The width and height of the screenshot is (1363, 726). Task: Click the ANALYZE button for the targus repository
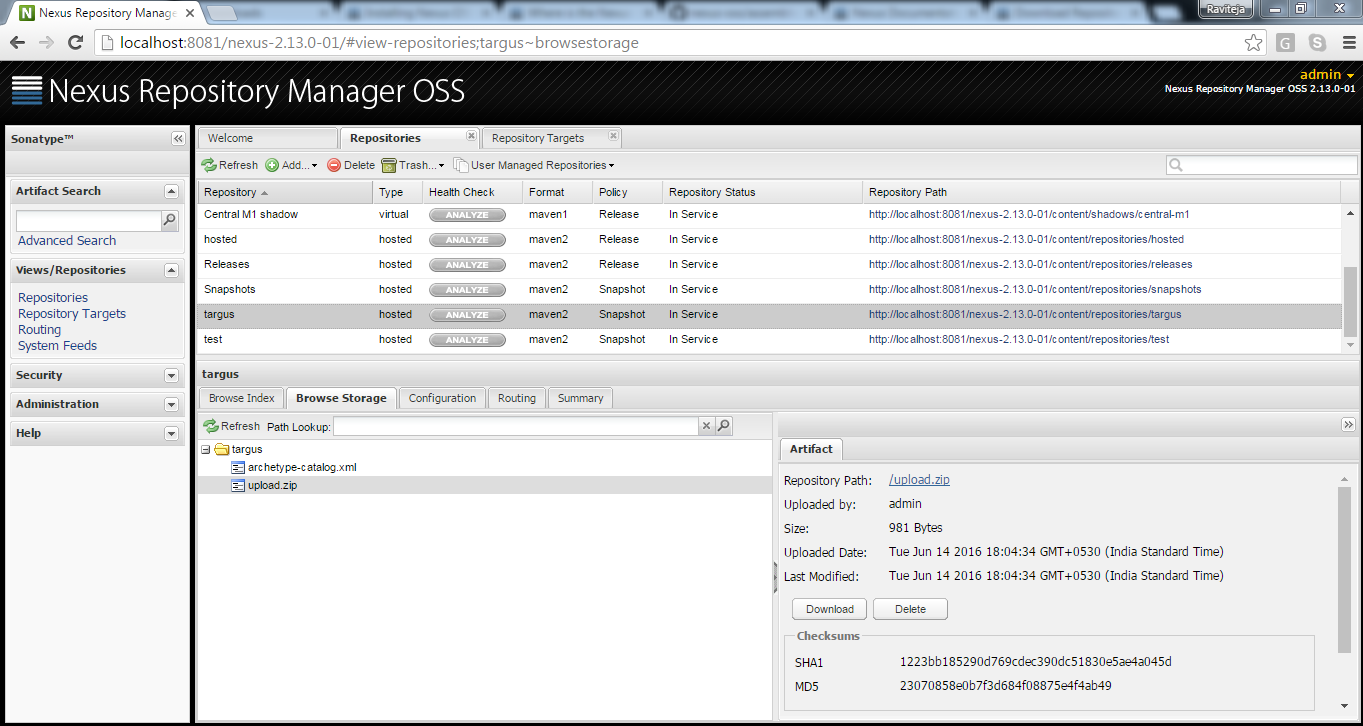(467, 314)
